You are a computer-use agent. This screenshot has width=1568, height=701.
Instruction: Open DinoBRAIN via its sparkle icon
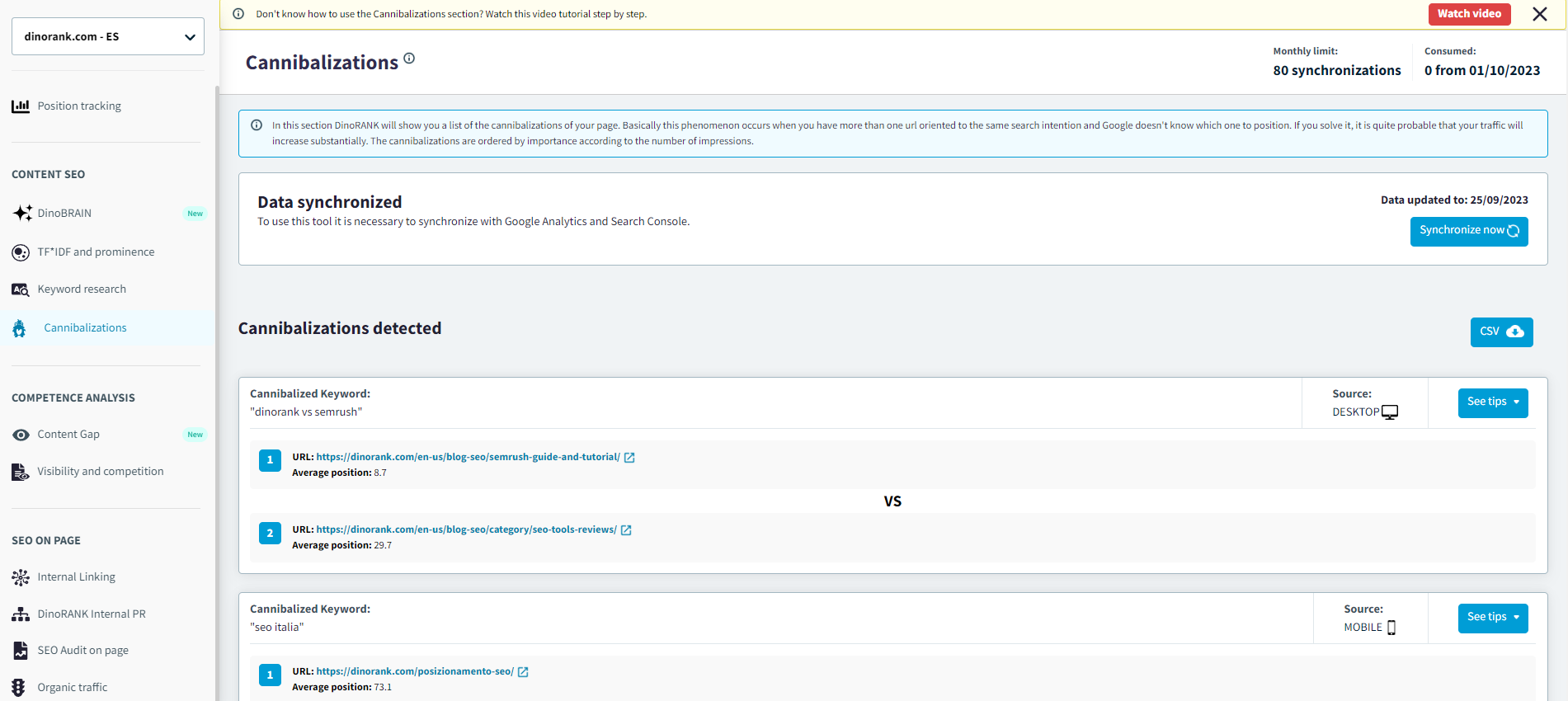pos(22,213)
